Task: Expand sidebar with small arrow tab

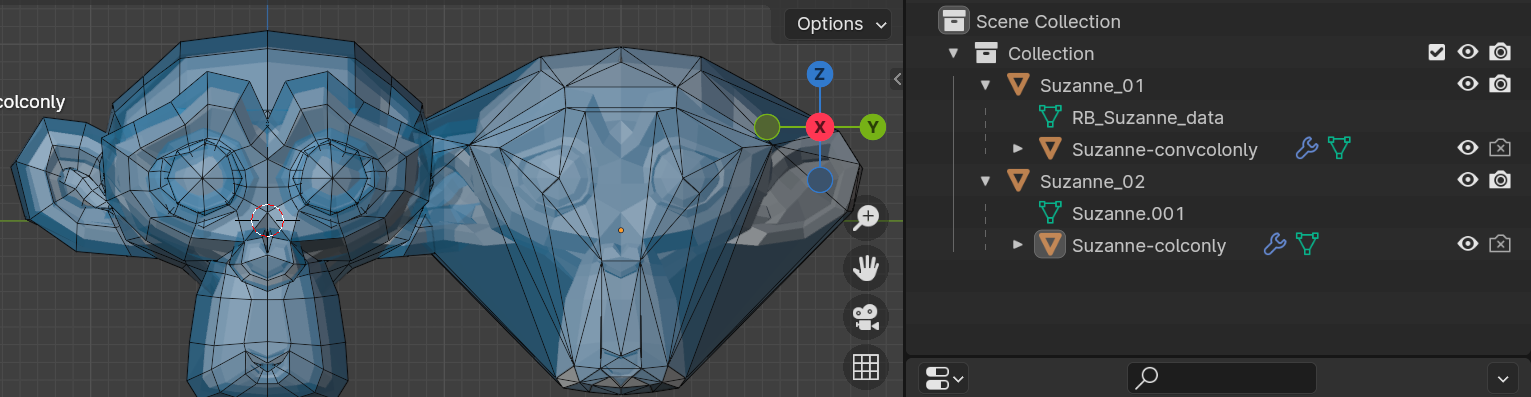Action: coord(897,78)
